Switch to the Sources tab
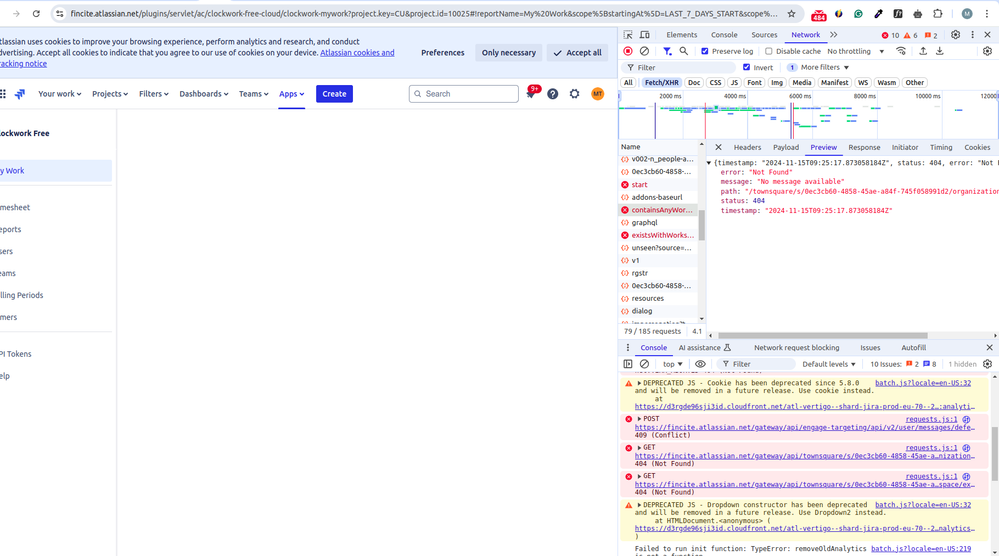 (x=764, y=35)
